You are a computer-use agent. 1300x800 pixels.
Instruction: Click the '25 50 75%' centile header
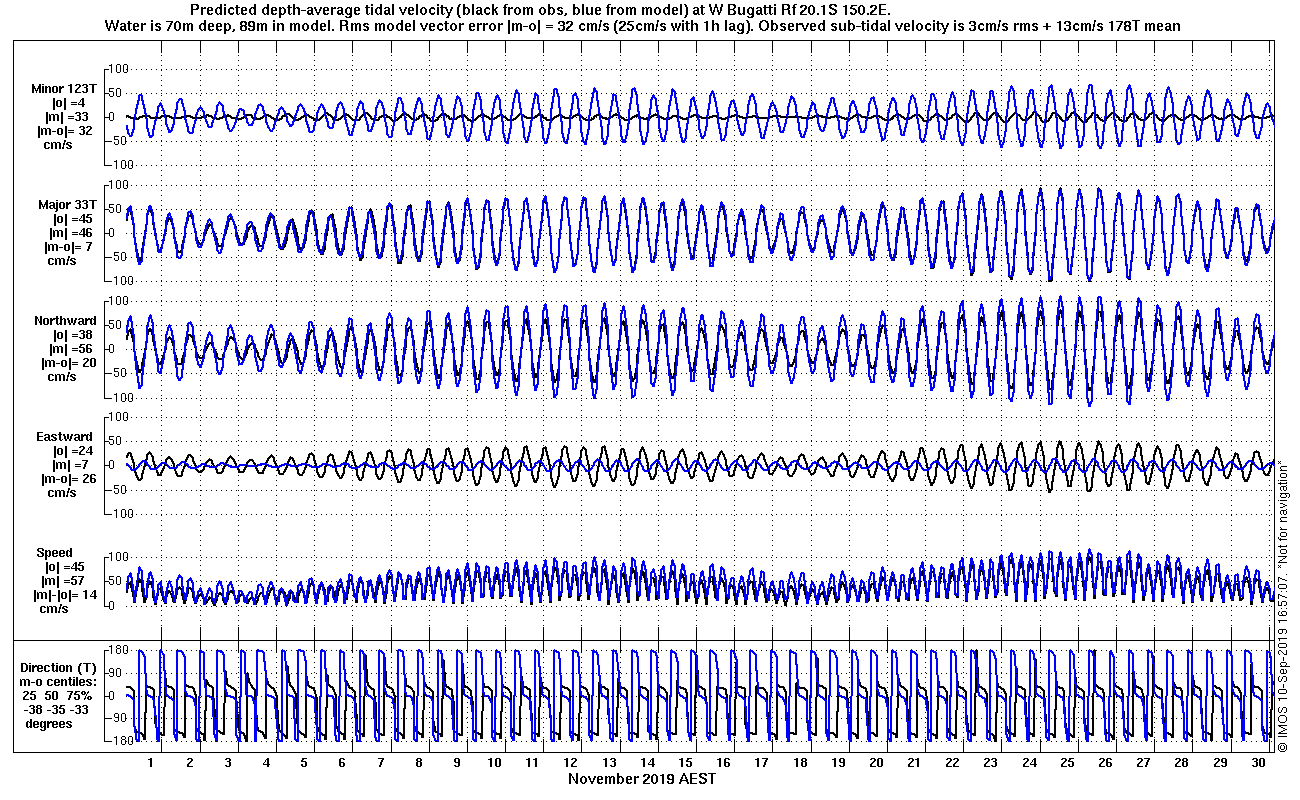[58, 695]
